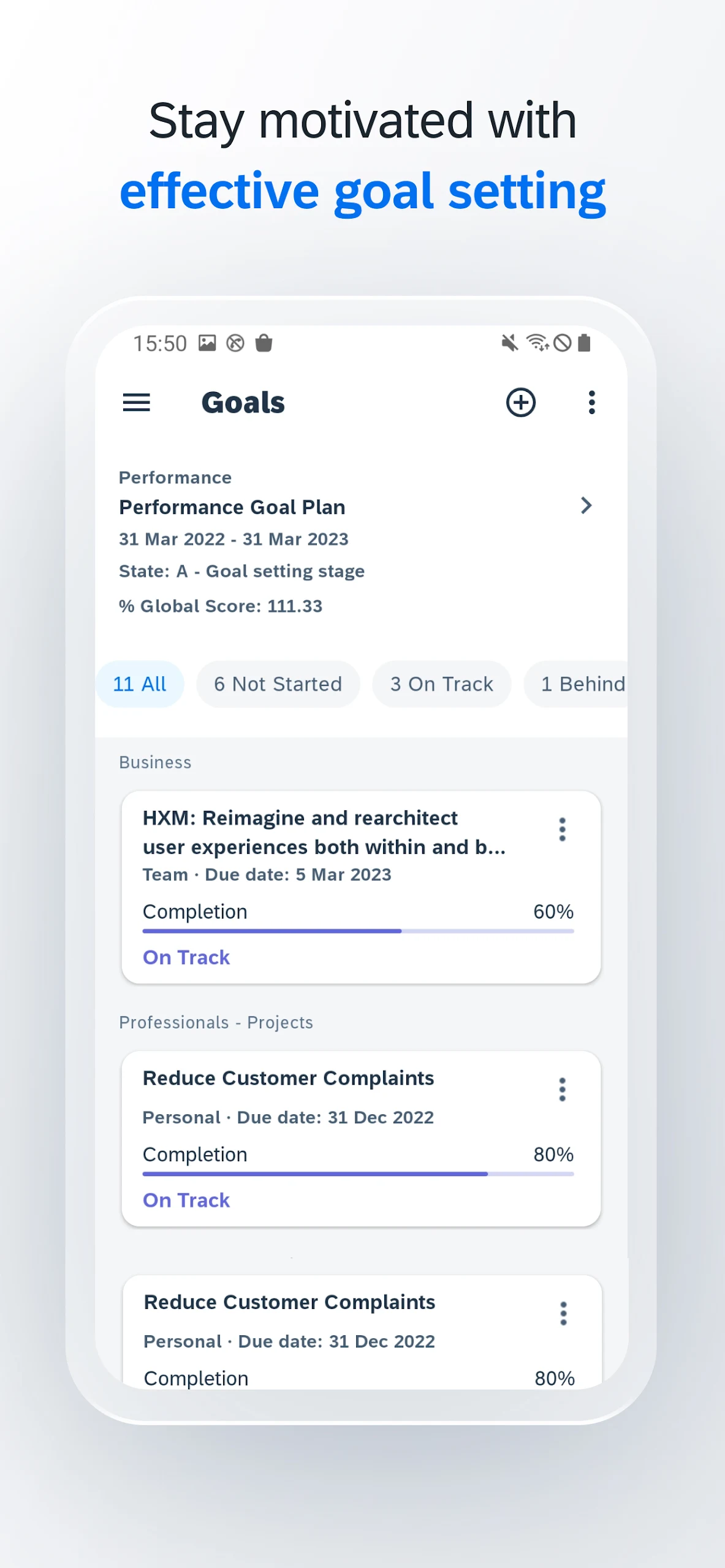Select the 11 All filter chip
This screenshot has height=1568, width=725.
coord(140,684)
